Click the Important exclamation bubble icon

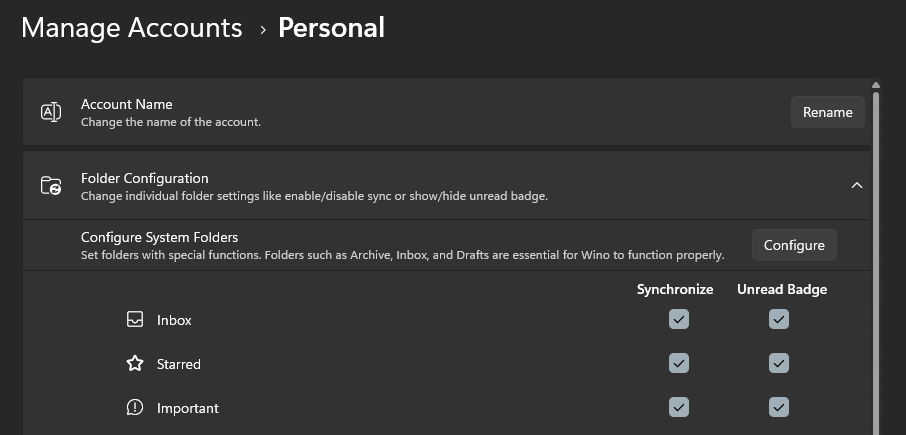[135, 407]
